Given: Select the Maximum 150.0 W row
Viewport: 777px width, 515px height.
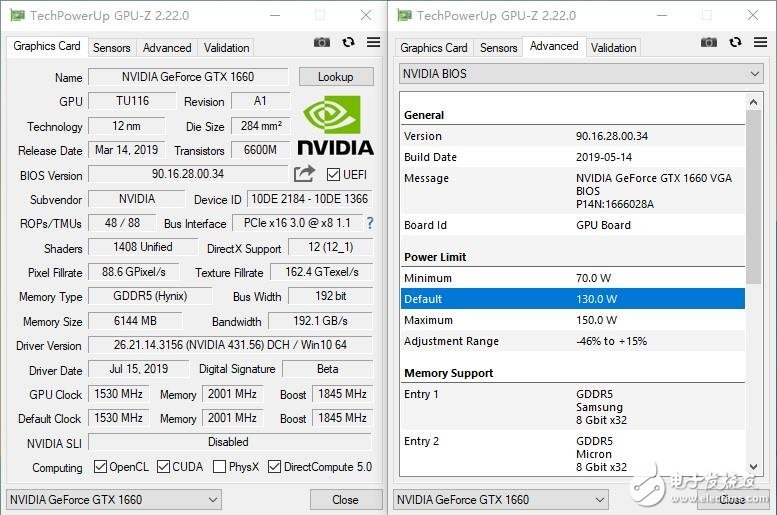Looking at the screenshot, I should point(572,320).
